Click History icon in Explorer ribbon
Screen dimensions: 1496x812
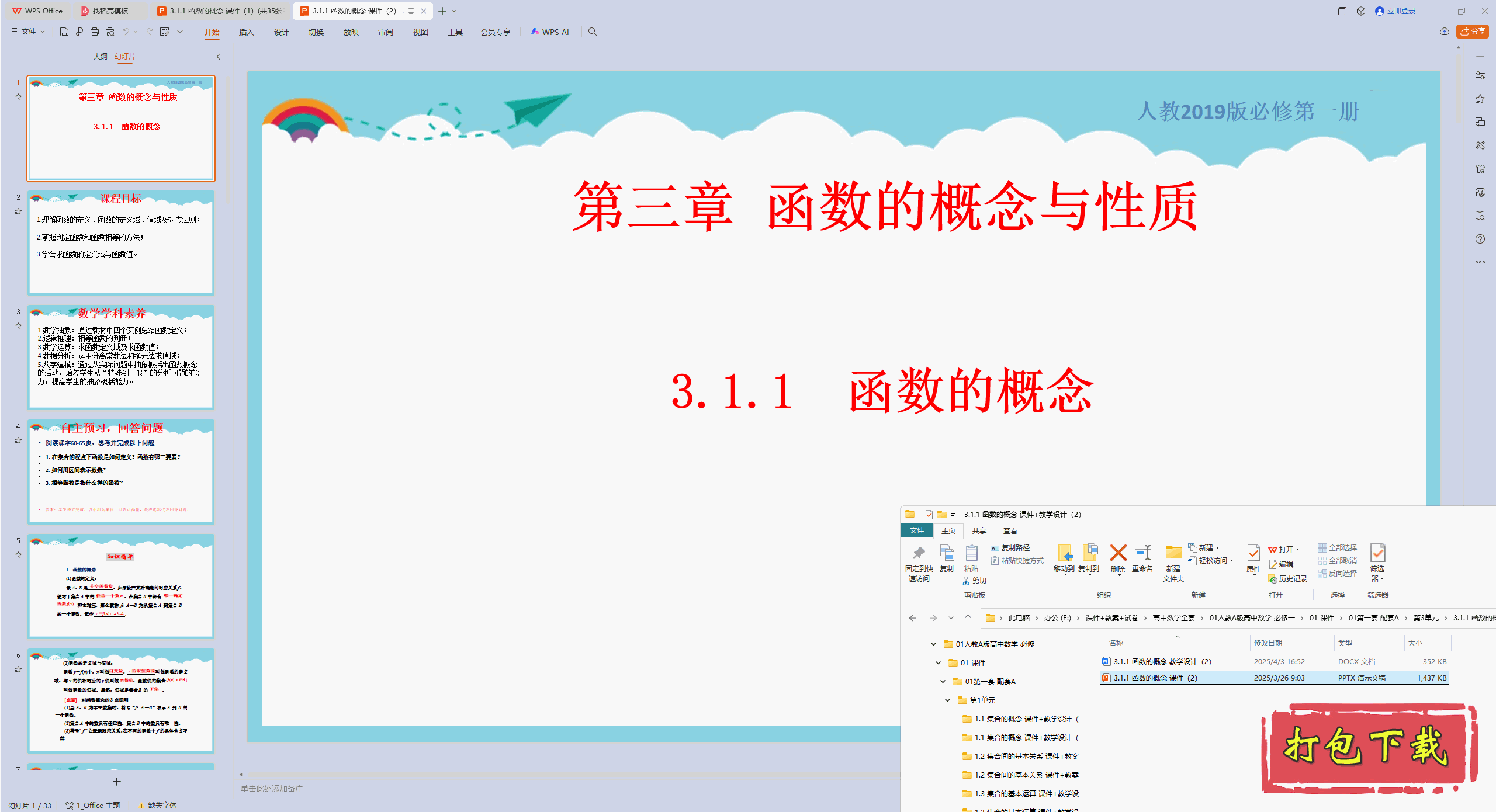coord(1287,579)
